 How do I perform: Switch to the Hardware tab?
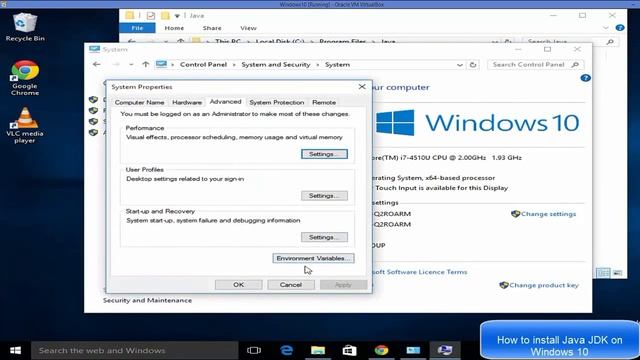(x=187, y=102)
